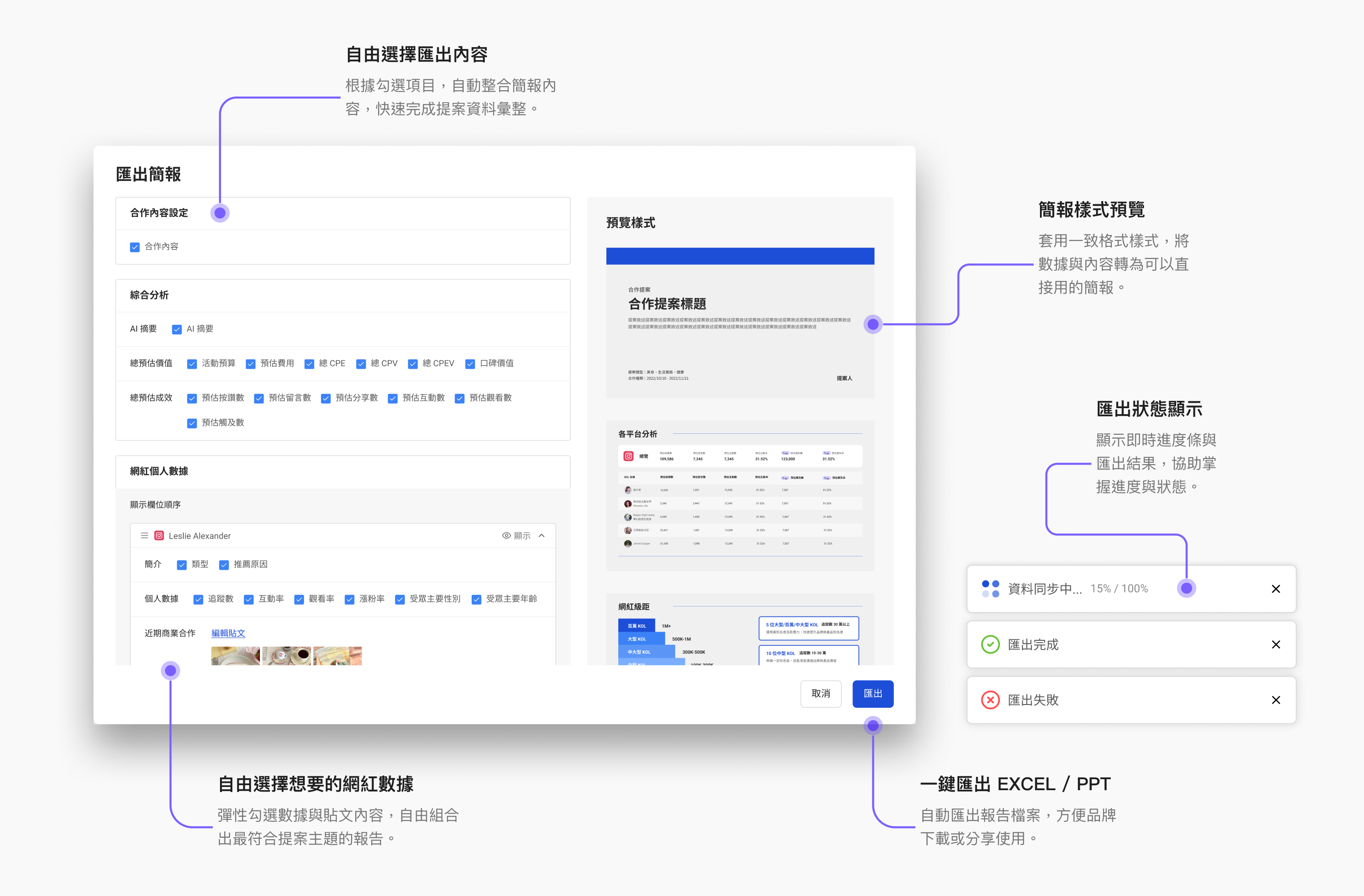1364x896 pixels.
Task: Toggle the 總 CPE checkbox
Action: coord(309,364)
